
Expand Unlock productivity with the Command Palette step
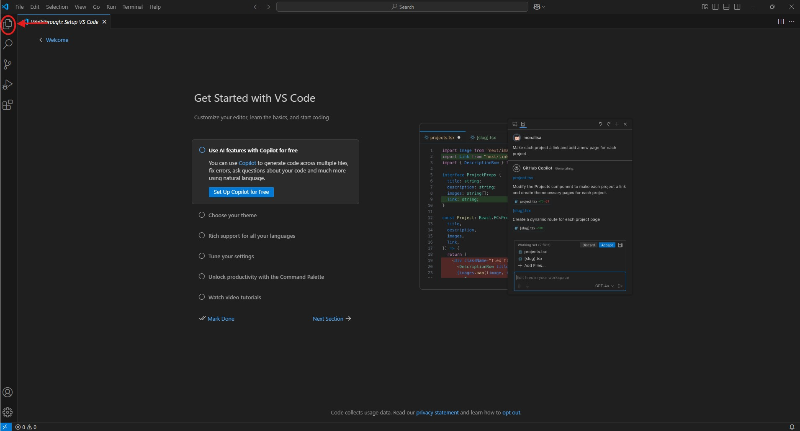point(266,277)
